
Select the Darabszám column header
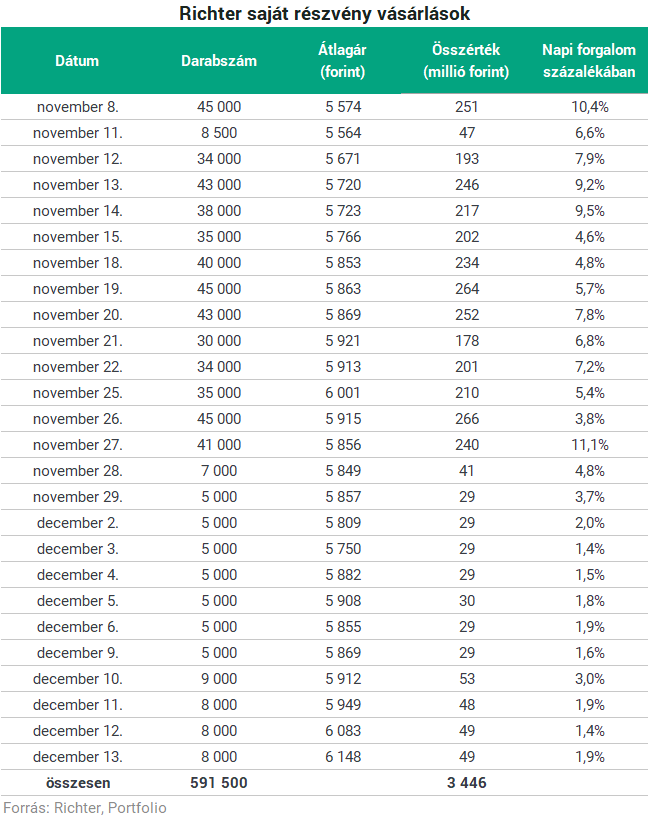click(x=219, y=61)
